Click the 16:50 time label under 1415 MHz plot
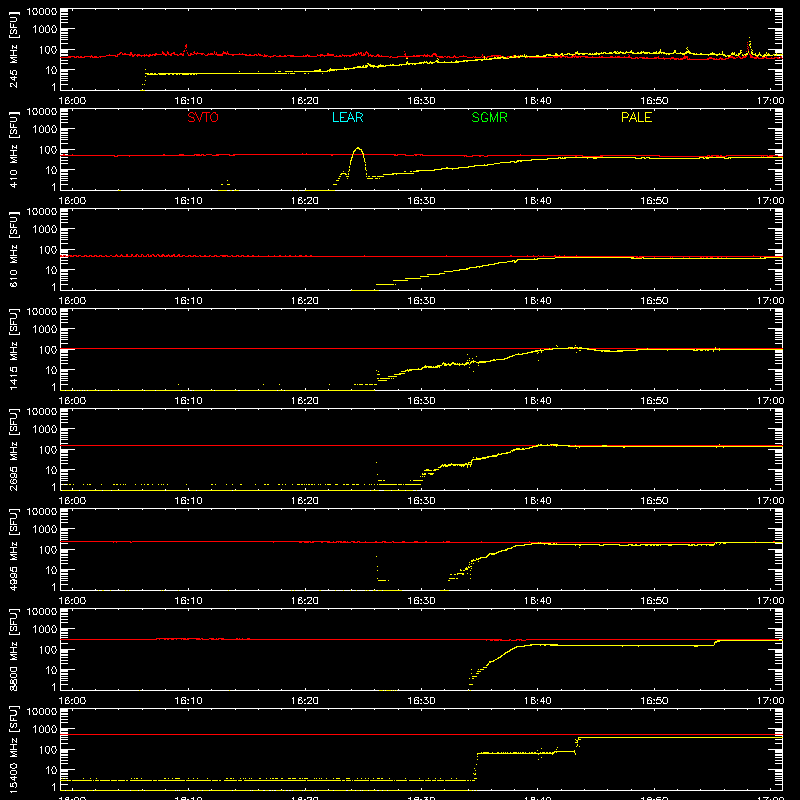The image size is (800, 800). [654, 401]
